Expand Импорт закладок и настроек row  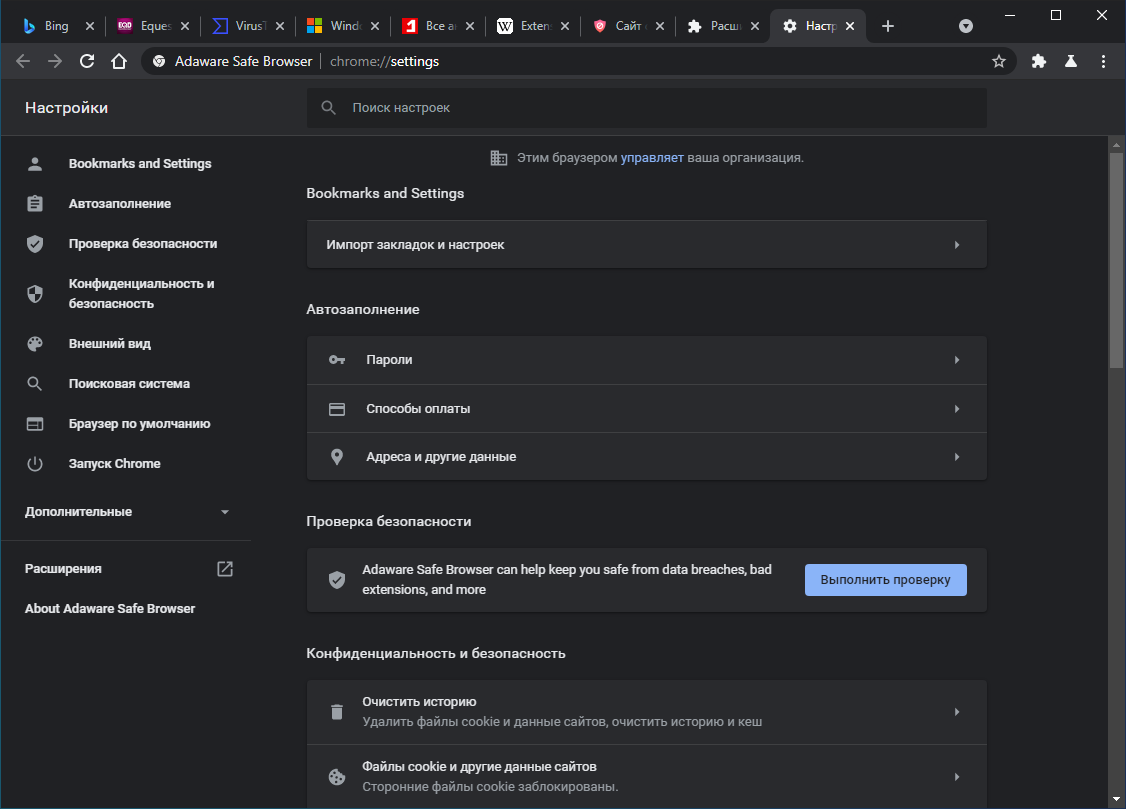[646, 245]
